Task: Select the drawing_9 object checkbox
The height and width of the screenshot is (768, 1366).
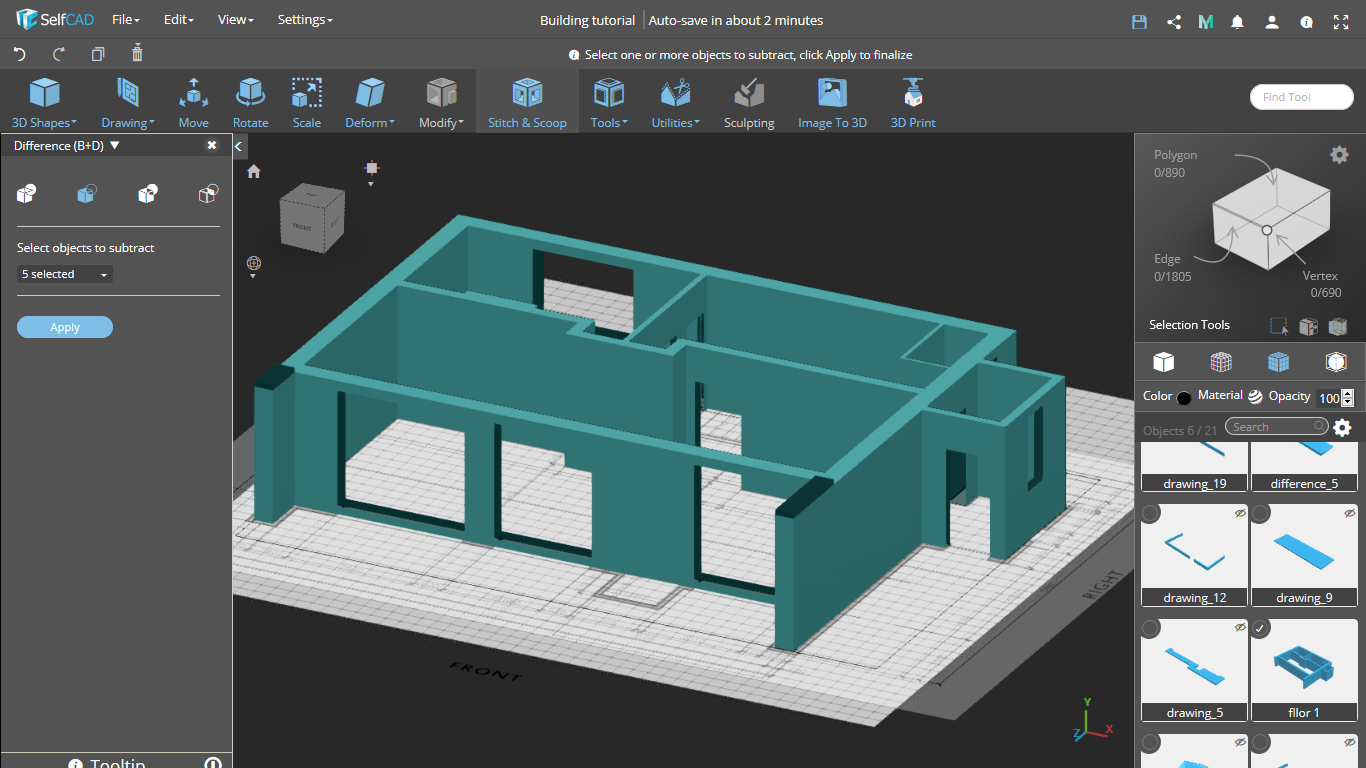Action: tap(1261, 513)
